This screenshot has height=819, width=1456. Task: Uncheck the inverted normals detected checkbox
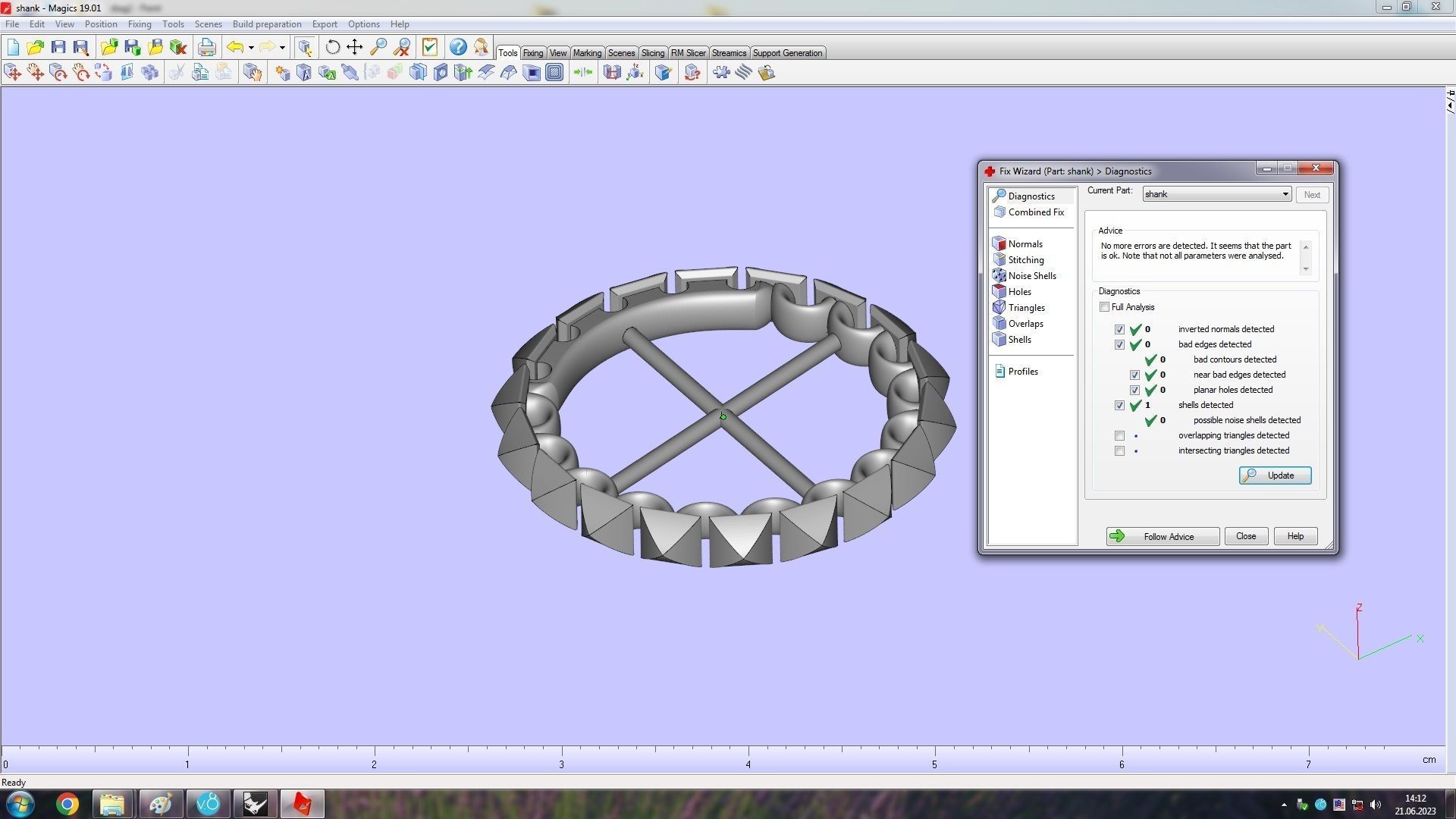1119,329
